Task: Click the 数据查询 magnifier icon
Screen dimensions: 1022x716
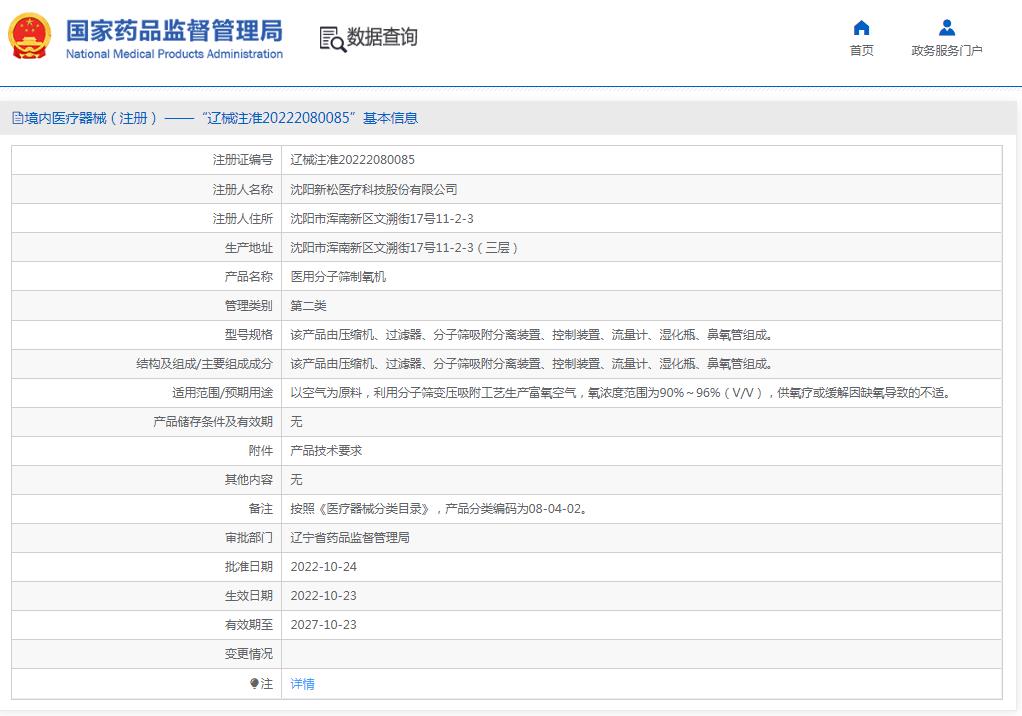Action: tap(331, 38)
